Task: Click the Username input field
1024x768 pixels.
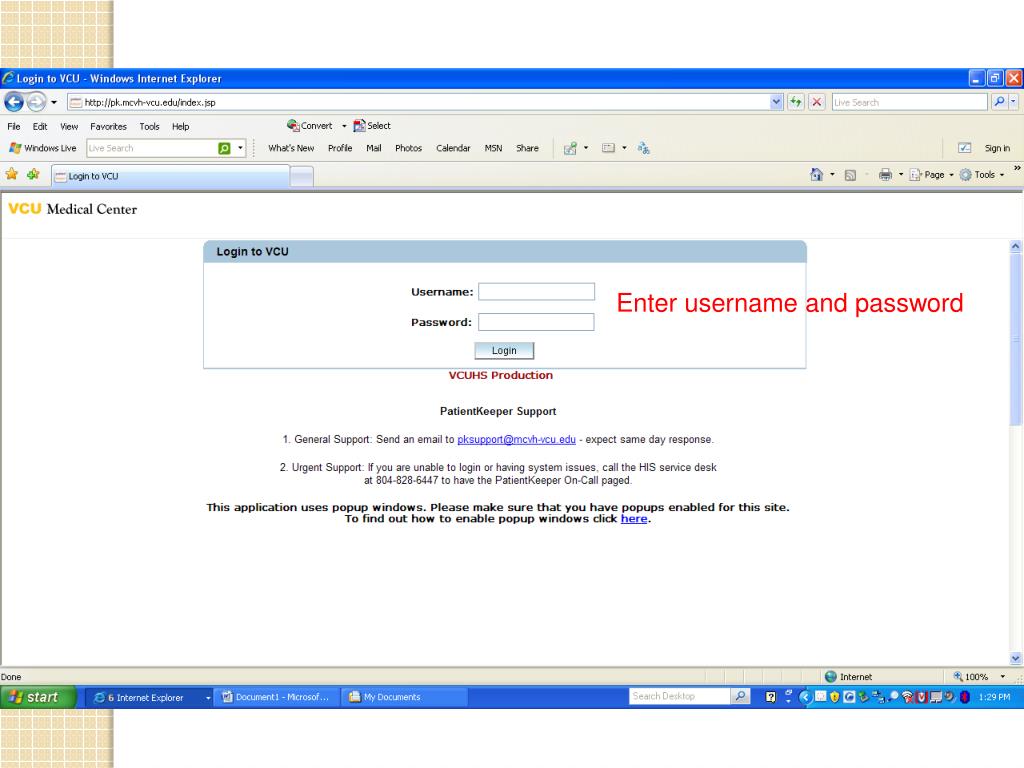Action: pos(536,291)
